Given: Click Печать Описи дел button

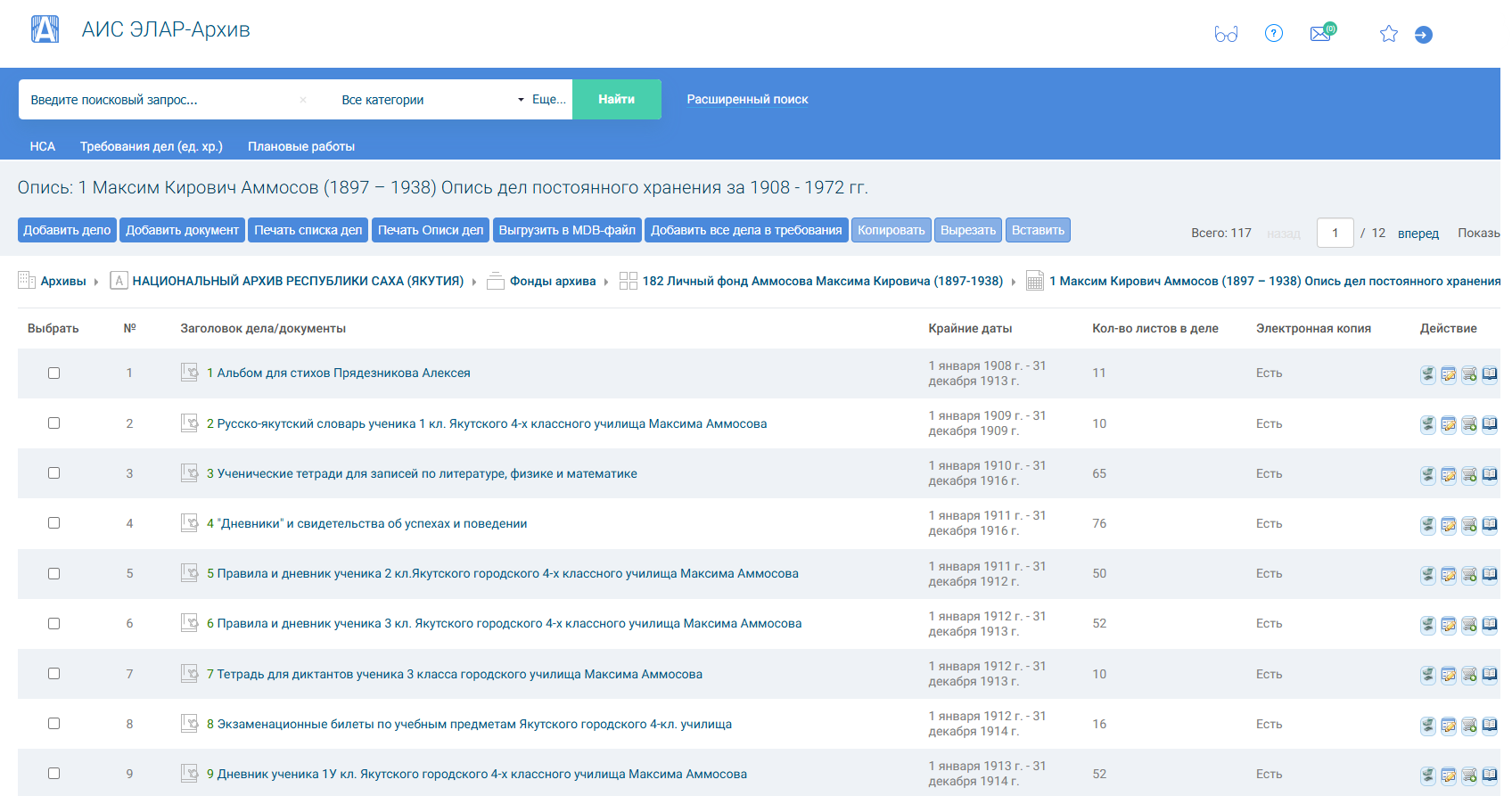Looking at the screenshot, I should 431,230.
